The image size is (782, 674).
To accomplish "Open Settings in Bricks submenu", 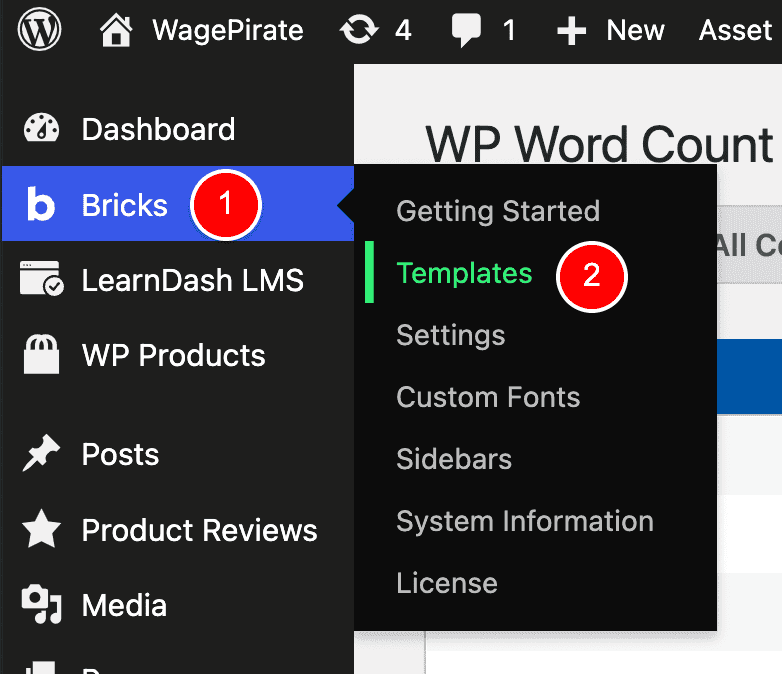I will click(451, 335).
